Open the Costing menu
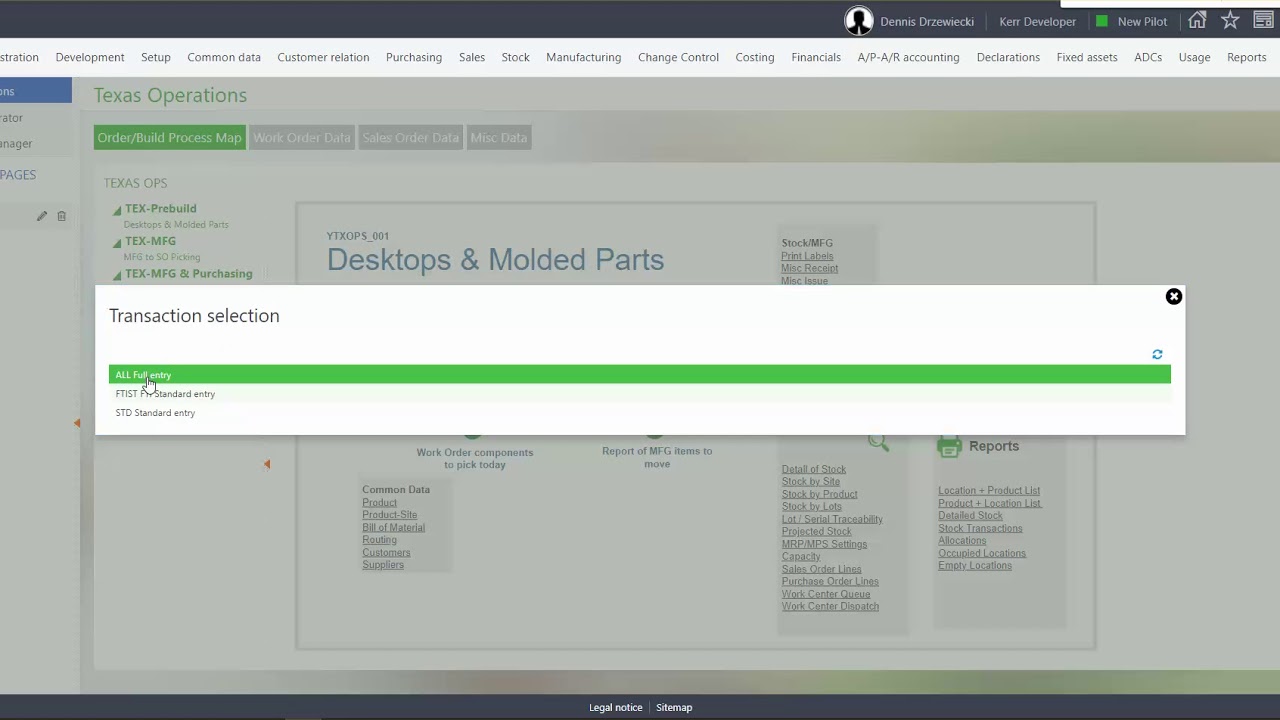The height and width of the screenshot is (720, 1280). tap(755, 57)
